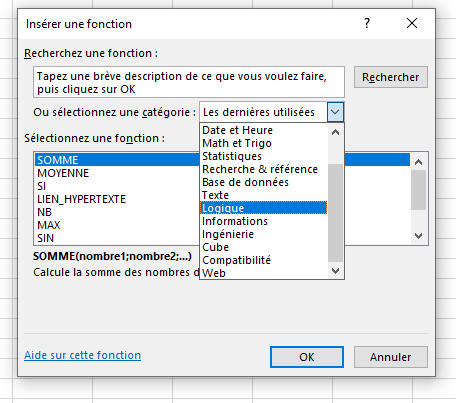This screenshot has width=456, height=403.
Task: Select Logique in the category list
Action: click(x=263, y=208)
